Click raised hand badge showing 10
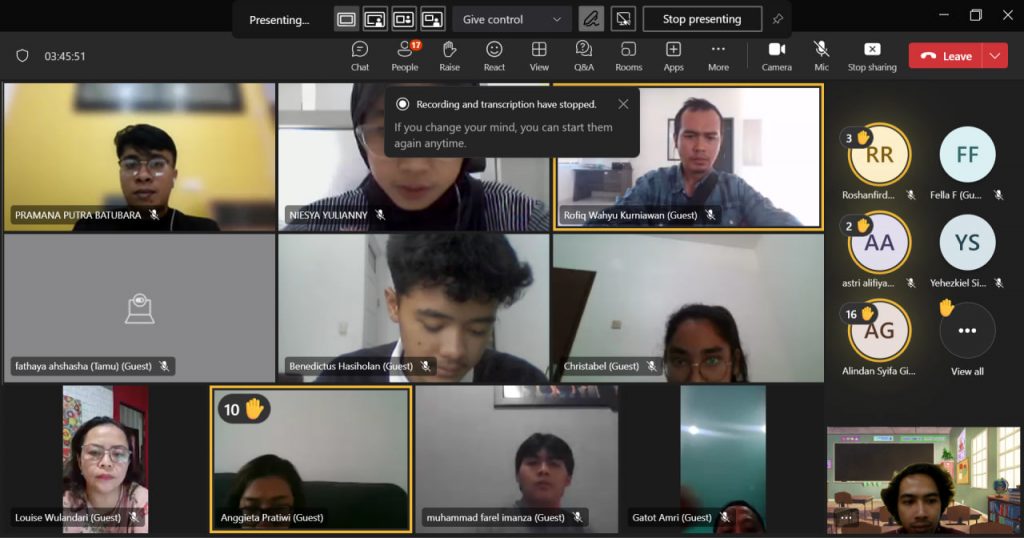The width and height of the screenshot is (1024, 538). point(243,409)
